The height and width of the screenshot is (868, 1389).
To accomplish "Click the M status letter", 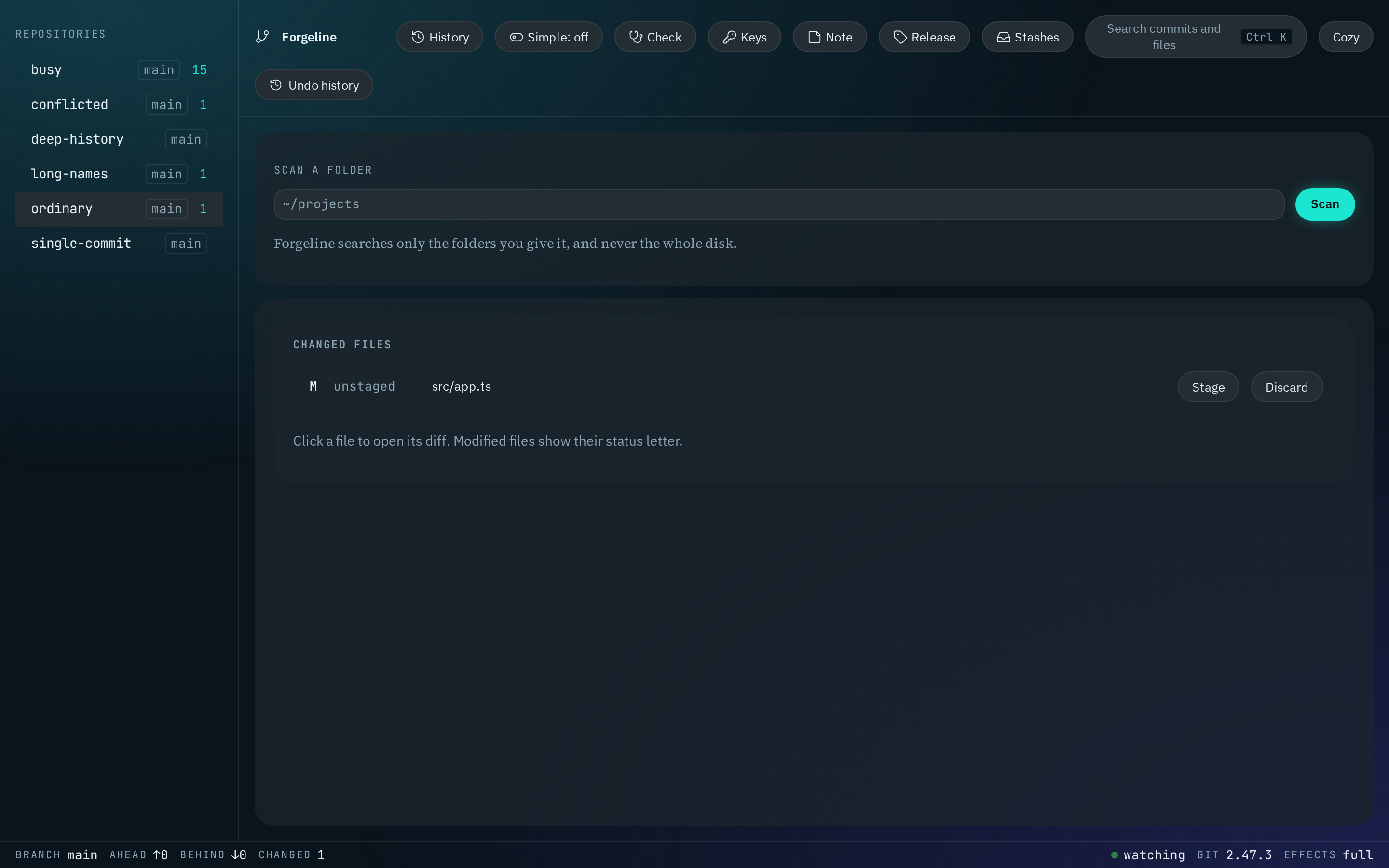I will click(x=313, y=386).
